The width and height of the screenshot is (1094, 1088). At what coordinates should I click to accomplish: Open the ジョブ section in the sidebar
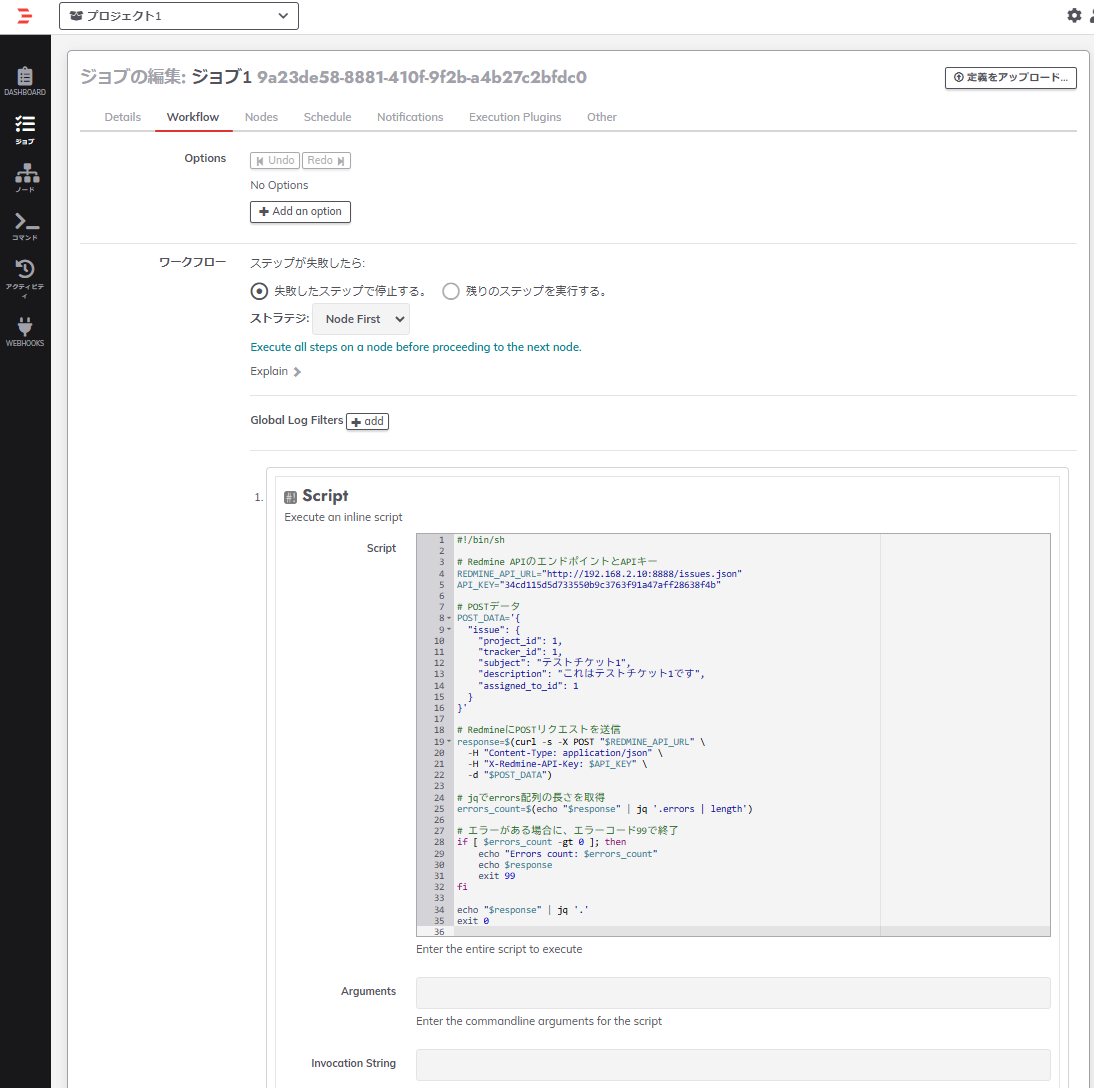coord(24,130)
